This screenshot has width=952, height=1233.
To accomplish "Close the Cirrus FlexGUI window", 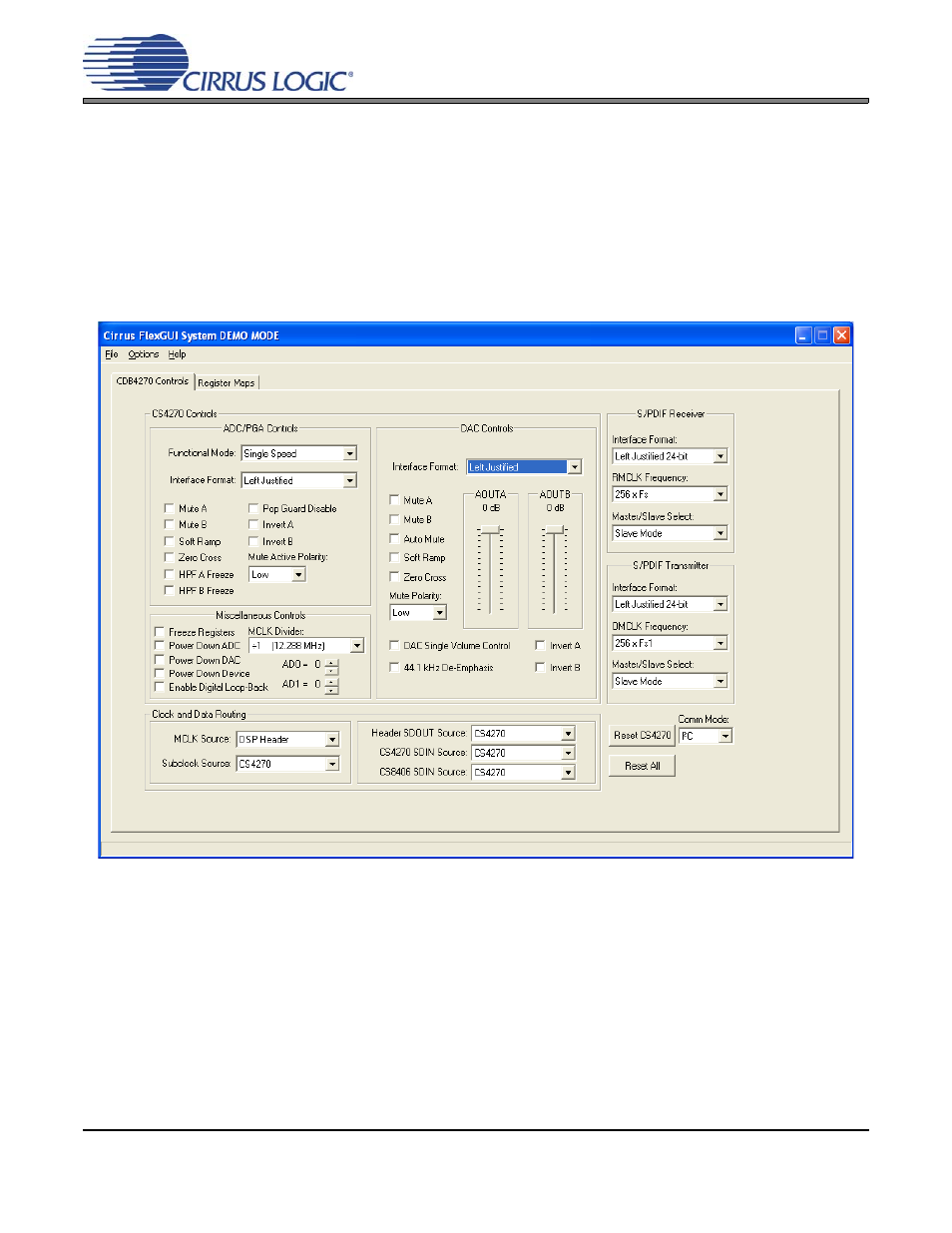I will point(841,335).
